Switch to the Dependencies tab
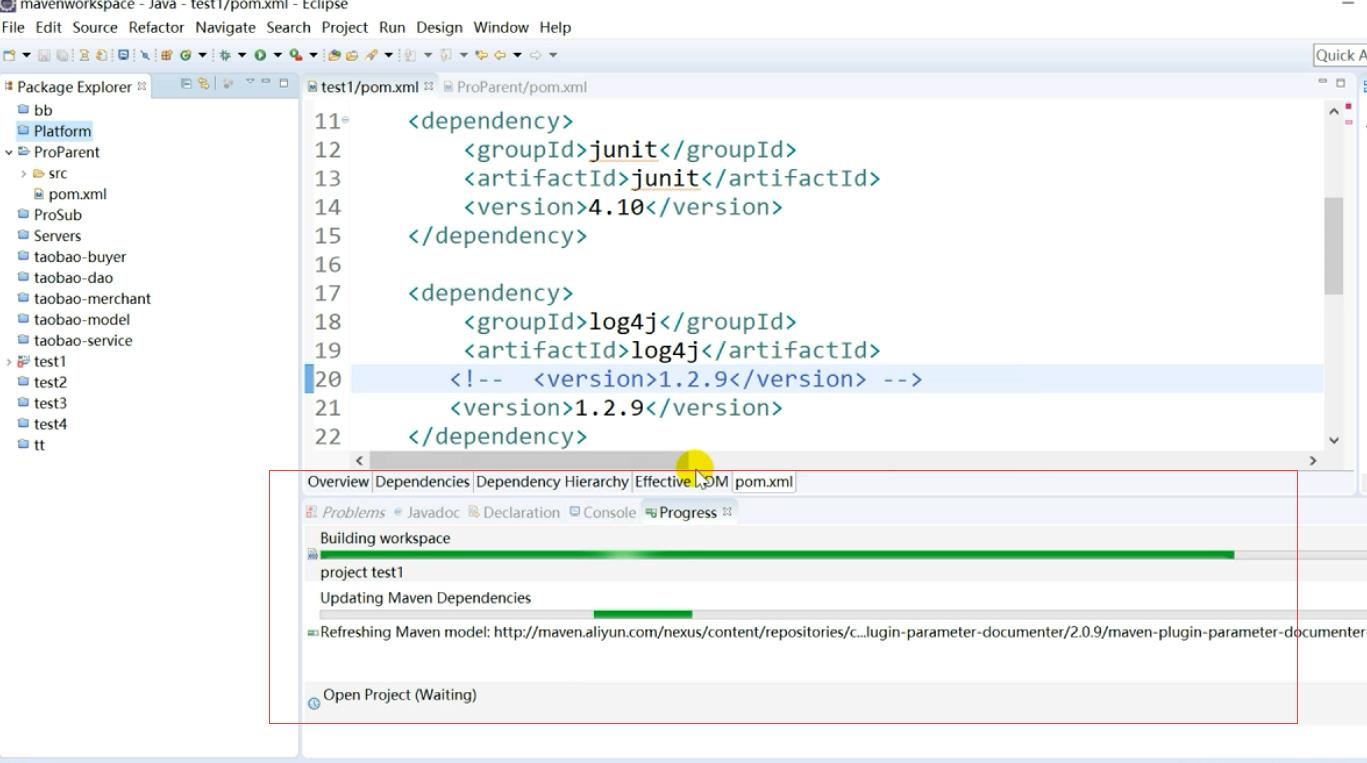 pyautogui.click(x=422, y=481)
